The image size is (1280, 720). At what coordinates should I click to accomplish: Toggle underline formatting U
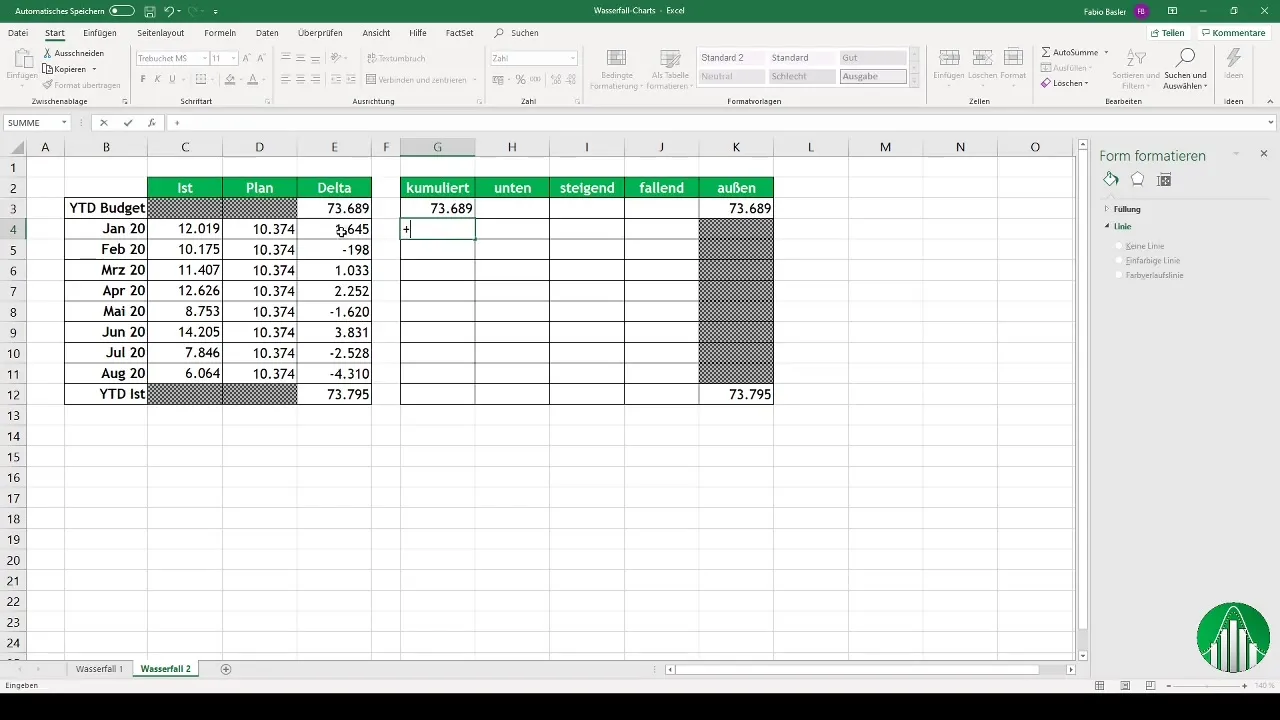coord(173,79)
